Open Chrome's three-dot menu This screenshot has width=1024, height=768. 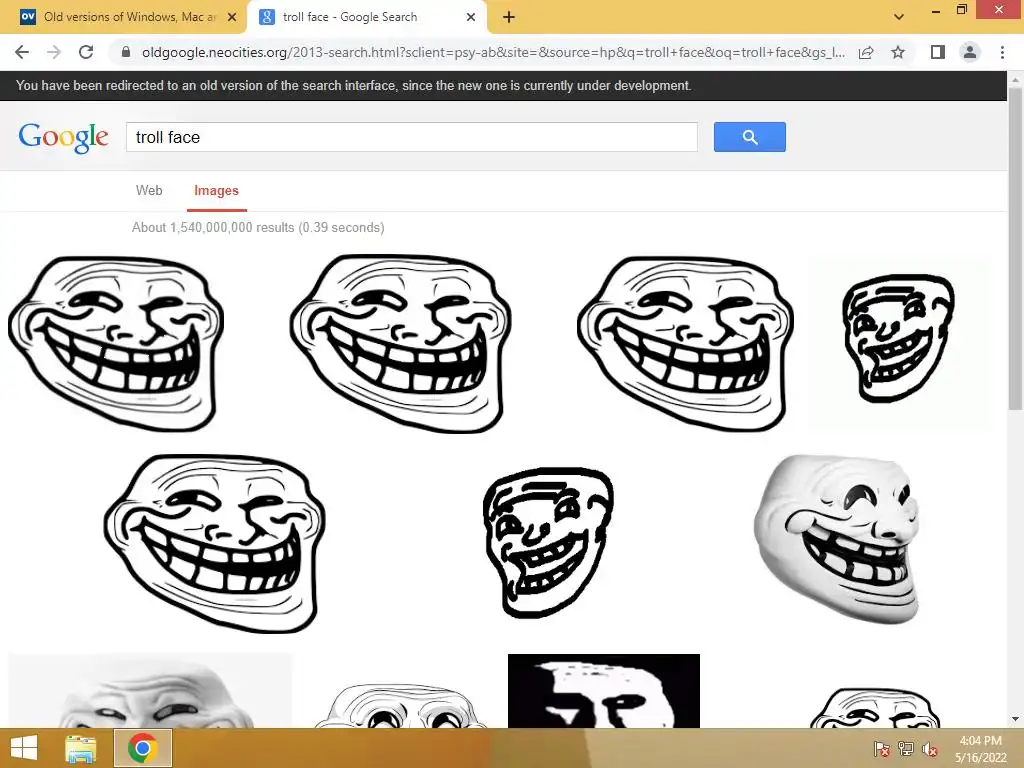tap(1002, 52)
